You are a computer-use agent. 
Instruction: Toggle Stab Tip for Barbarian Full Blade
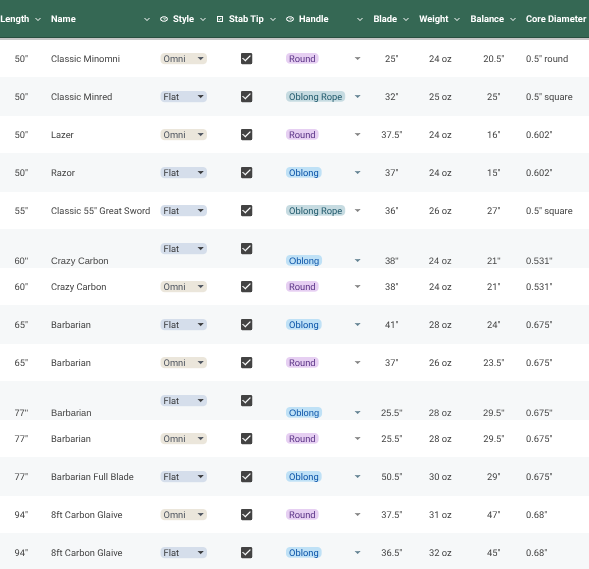pos(246,477)
